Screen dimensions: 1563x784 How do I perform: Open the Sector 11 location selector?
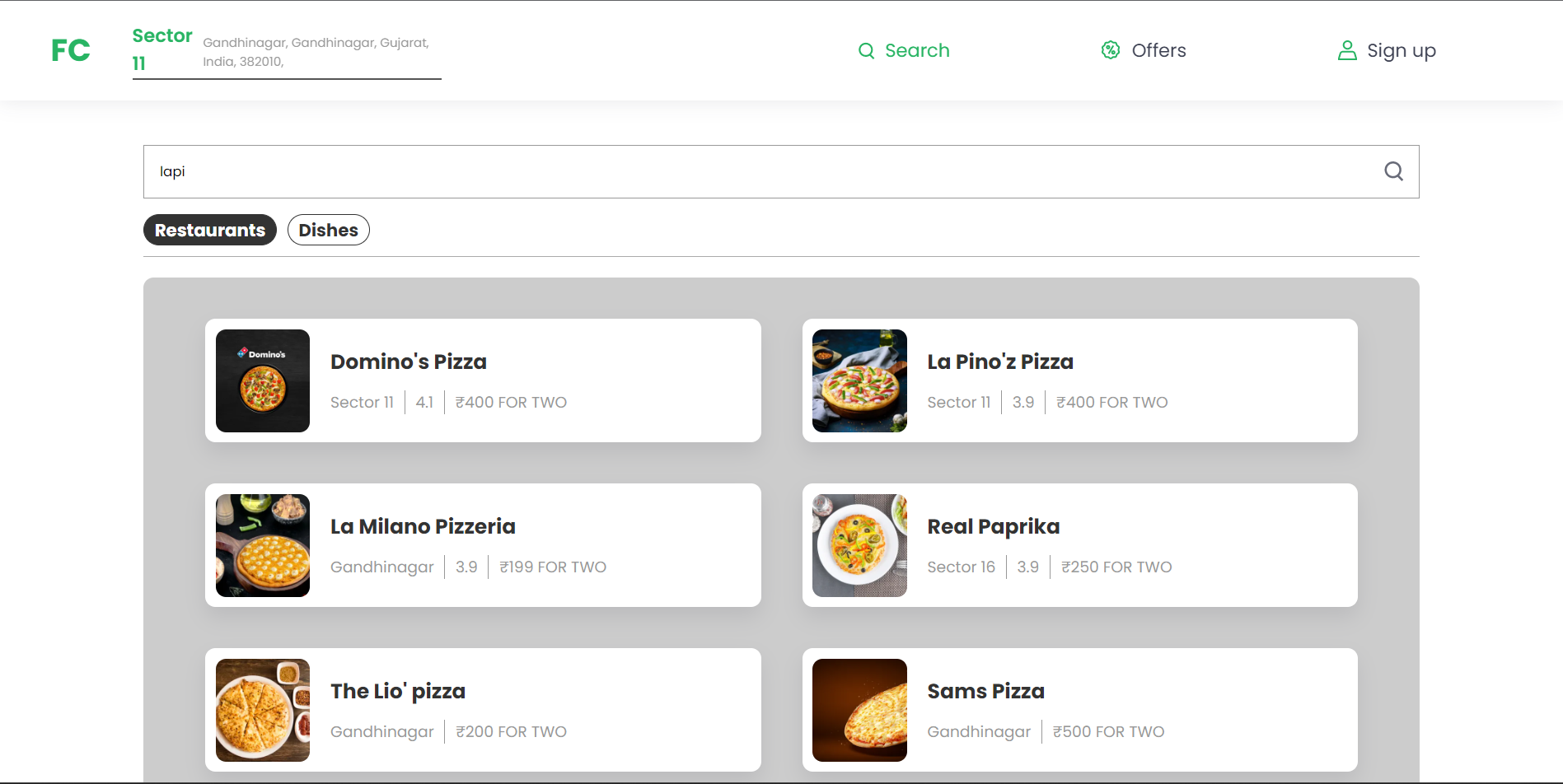pos(287,52)
